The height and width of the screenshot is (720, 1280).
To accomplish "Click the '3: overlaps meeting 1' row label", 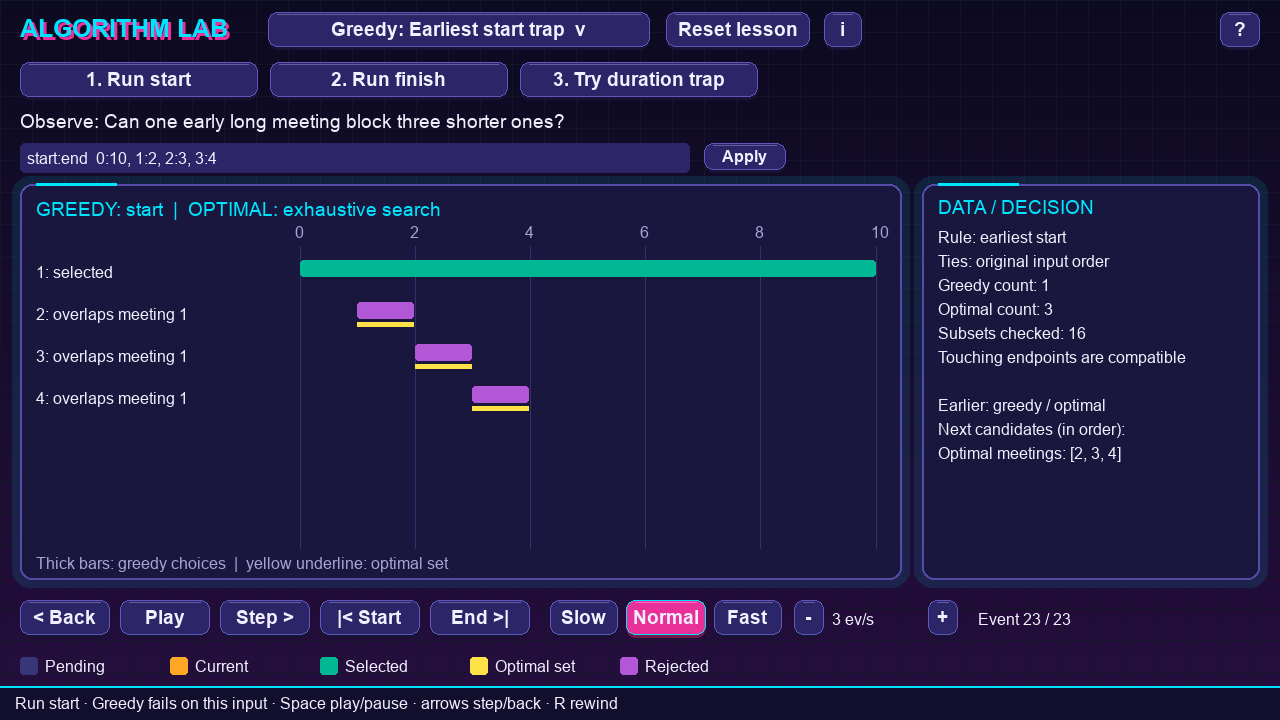I will pyautogui.click(x=112, y=357).
